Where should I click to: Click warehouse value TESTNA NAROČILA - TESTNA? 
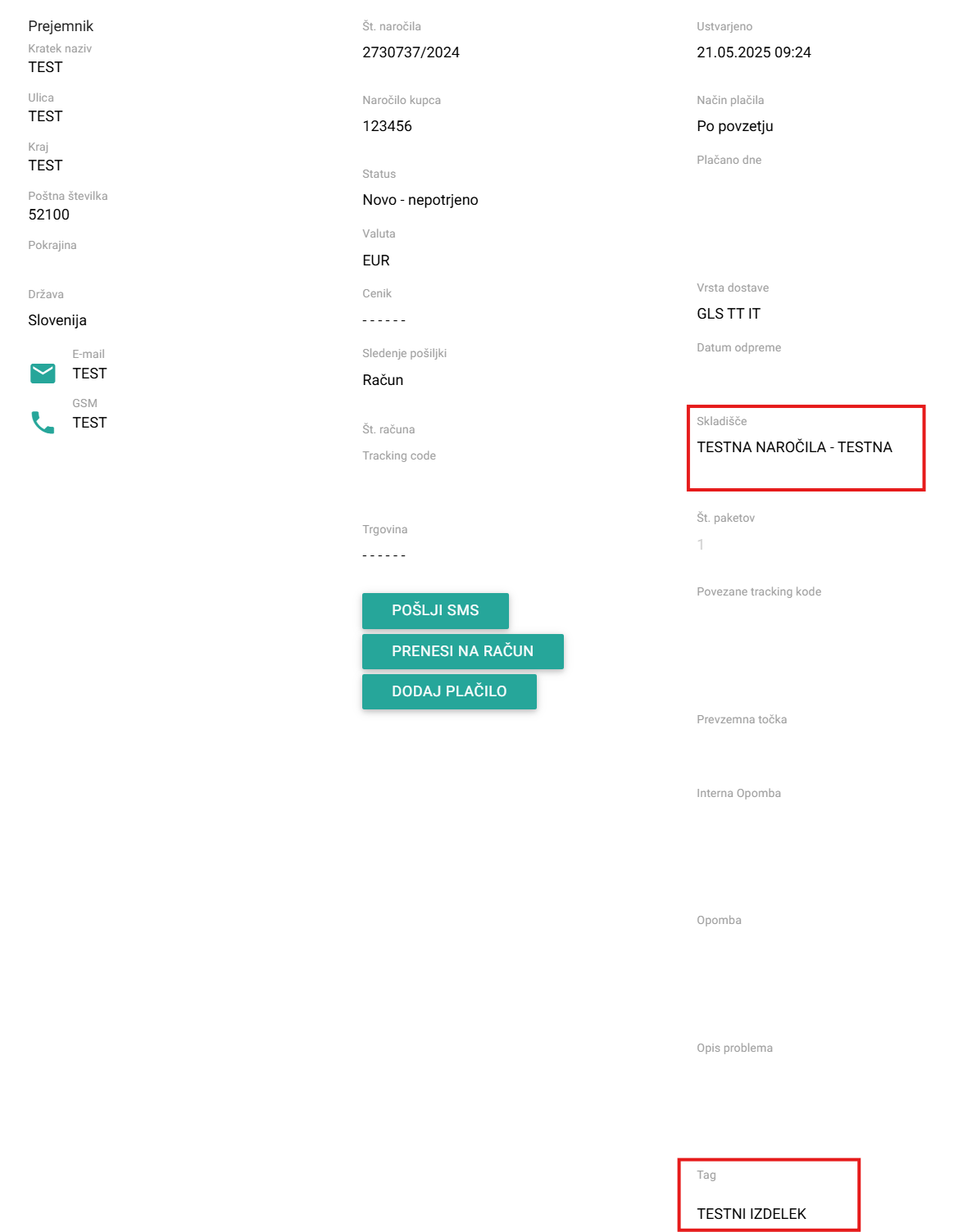coord(794,447)
